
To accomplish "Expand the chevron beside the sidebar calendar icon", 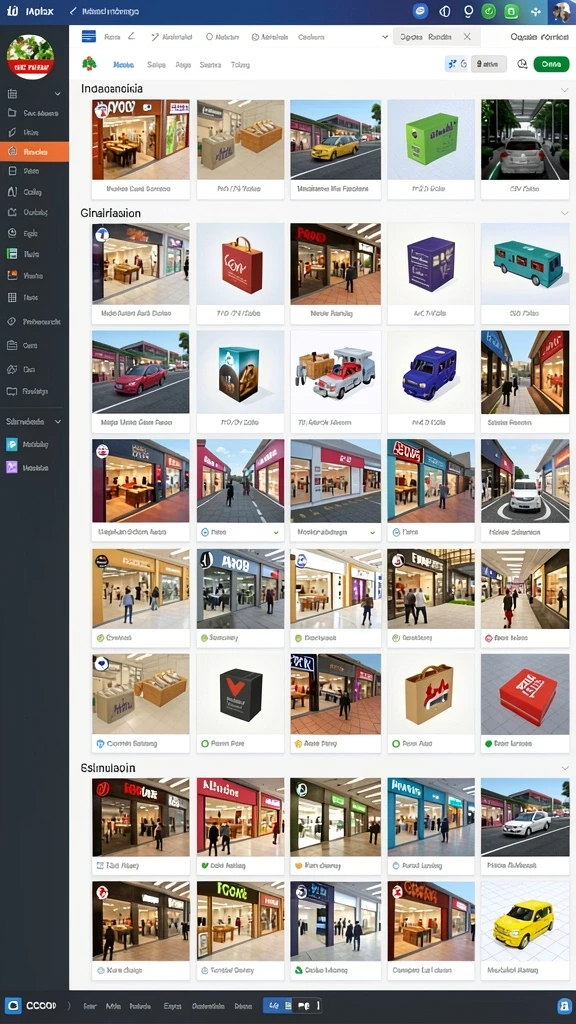I will pyautogui.click(x=57, y=94).
